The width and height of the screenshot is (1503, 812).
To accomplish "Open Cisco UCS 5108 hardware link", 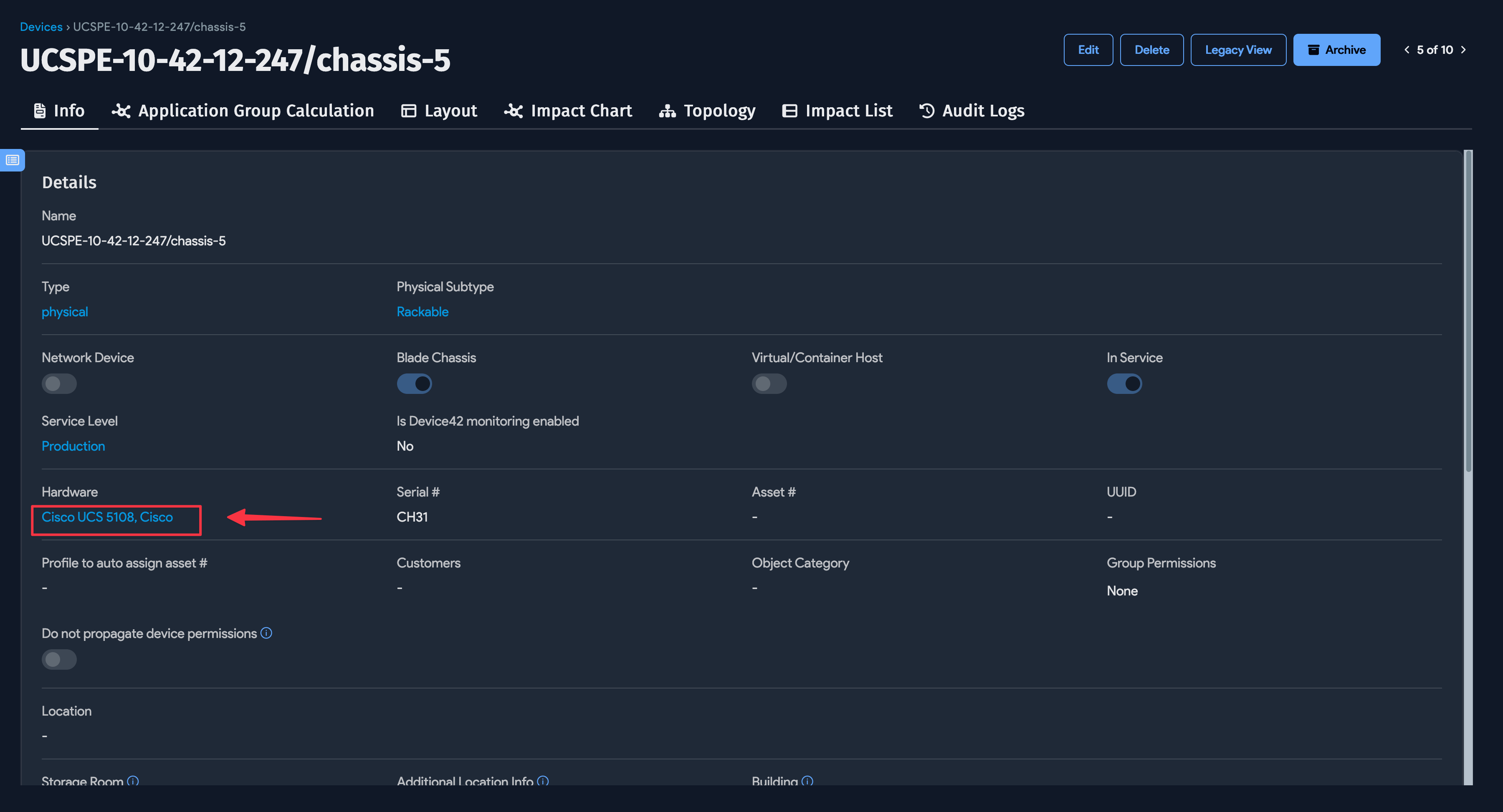I will 107,517.
